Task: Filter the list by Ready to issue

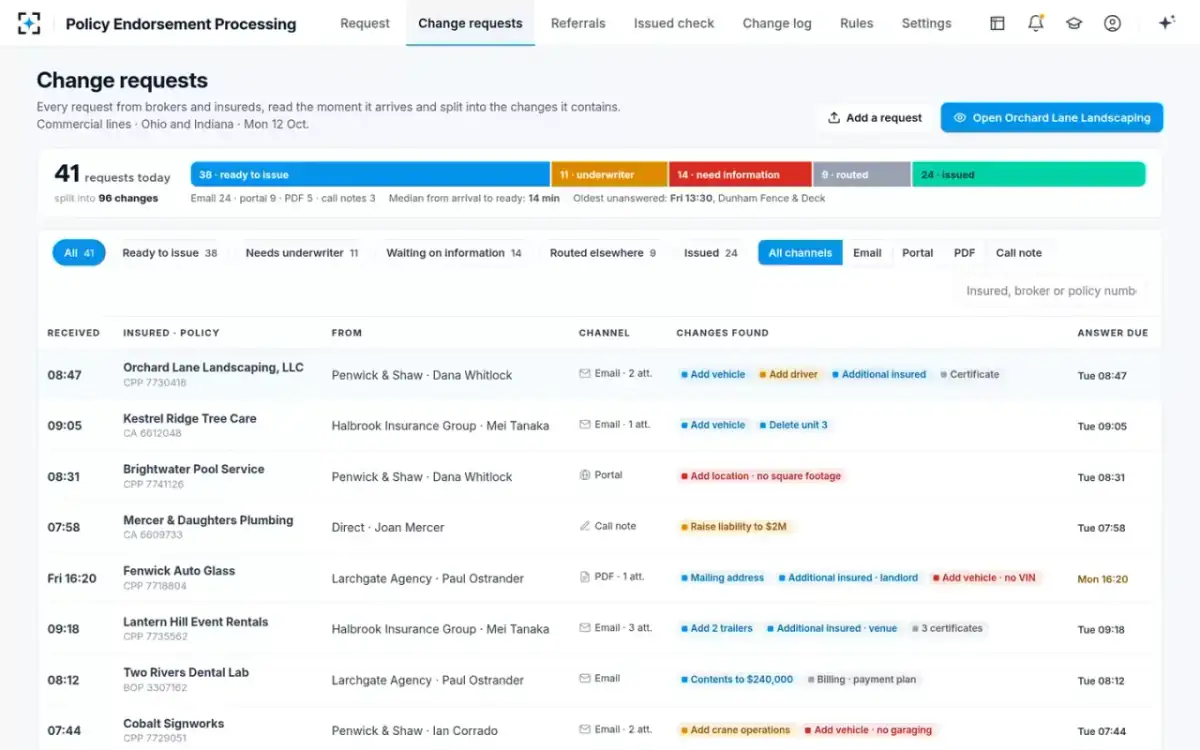Action: [x=170, y=253]
